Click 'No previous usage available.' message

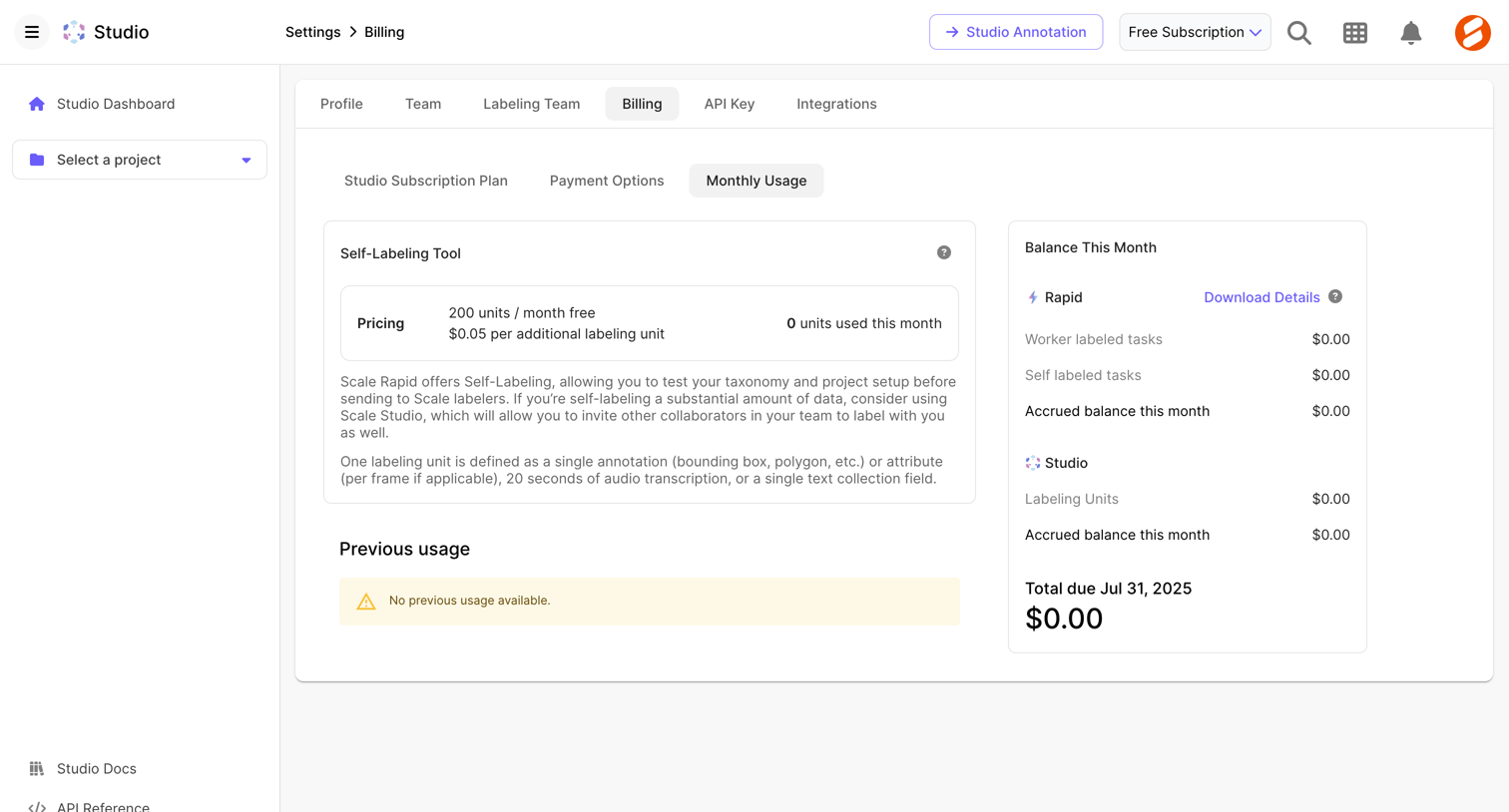470,601
